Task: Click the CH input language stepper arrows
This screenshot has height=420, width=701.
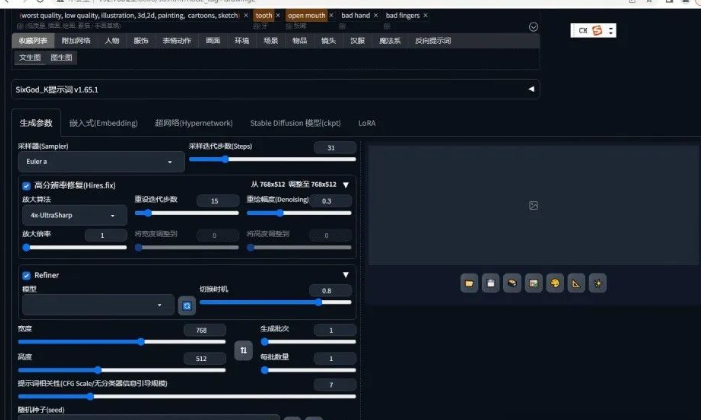Action: point(611,30)
